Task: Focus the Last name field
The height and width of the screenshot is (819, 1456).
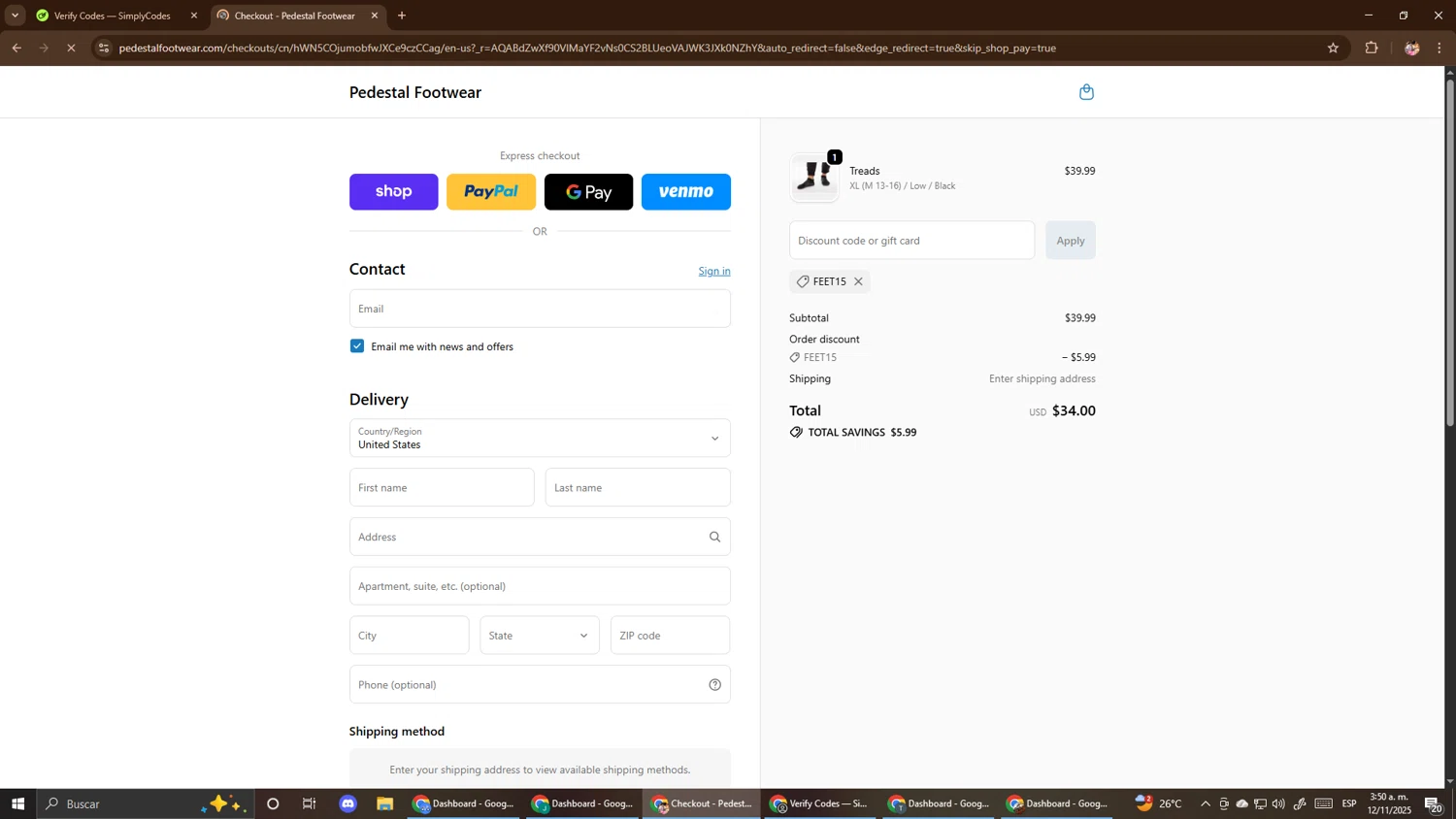Action: coord(638,487)
